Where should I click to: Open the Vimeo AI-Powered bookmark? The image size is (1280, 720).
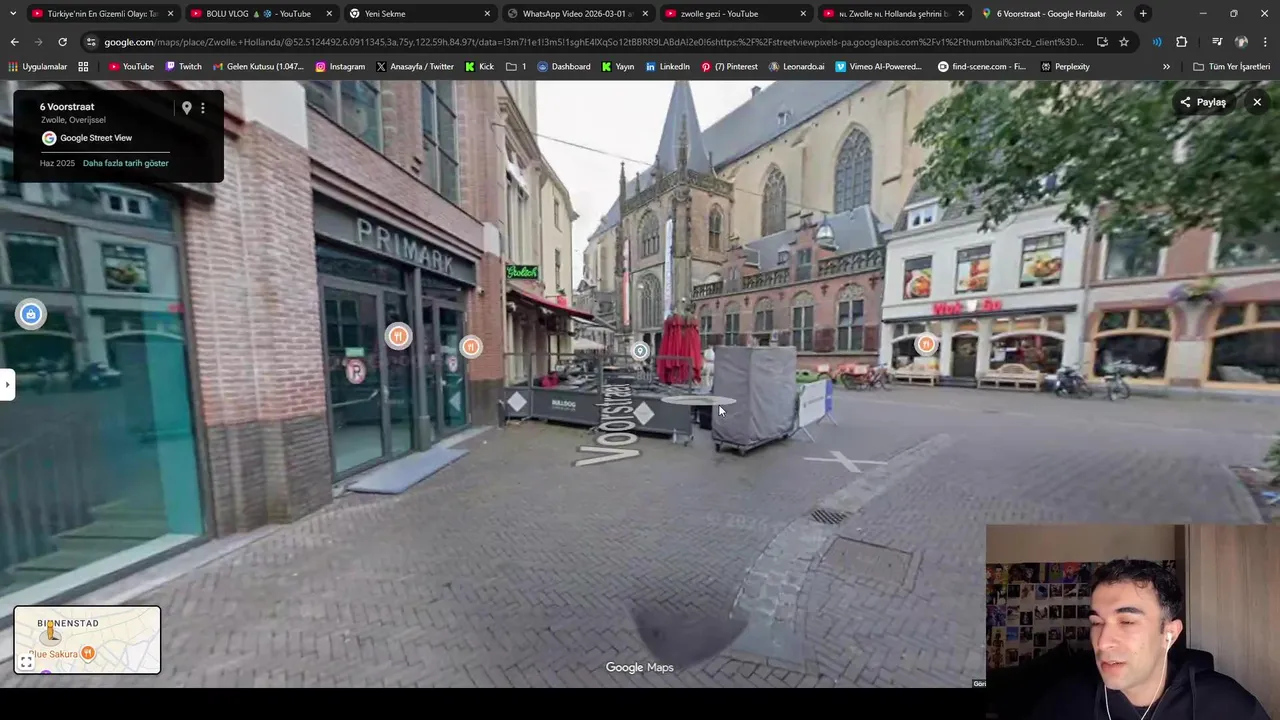click(x=878, y=67)
